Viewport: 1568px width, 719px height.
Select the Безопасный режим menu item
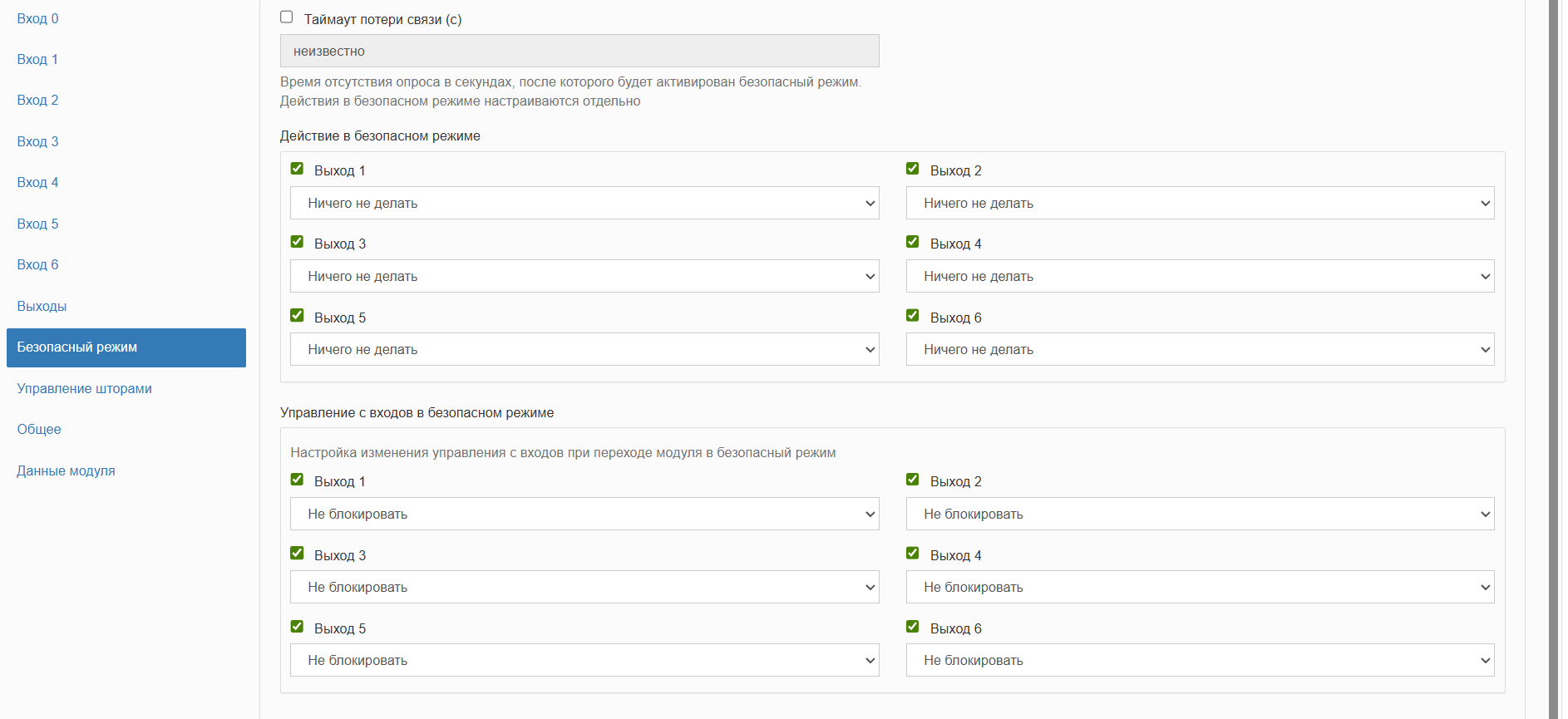point(126,347)
